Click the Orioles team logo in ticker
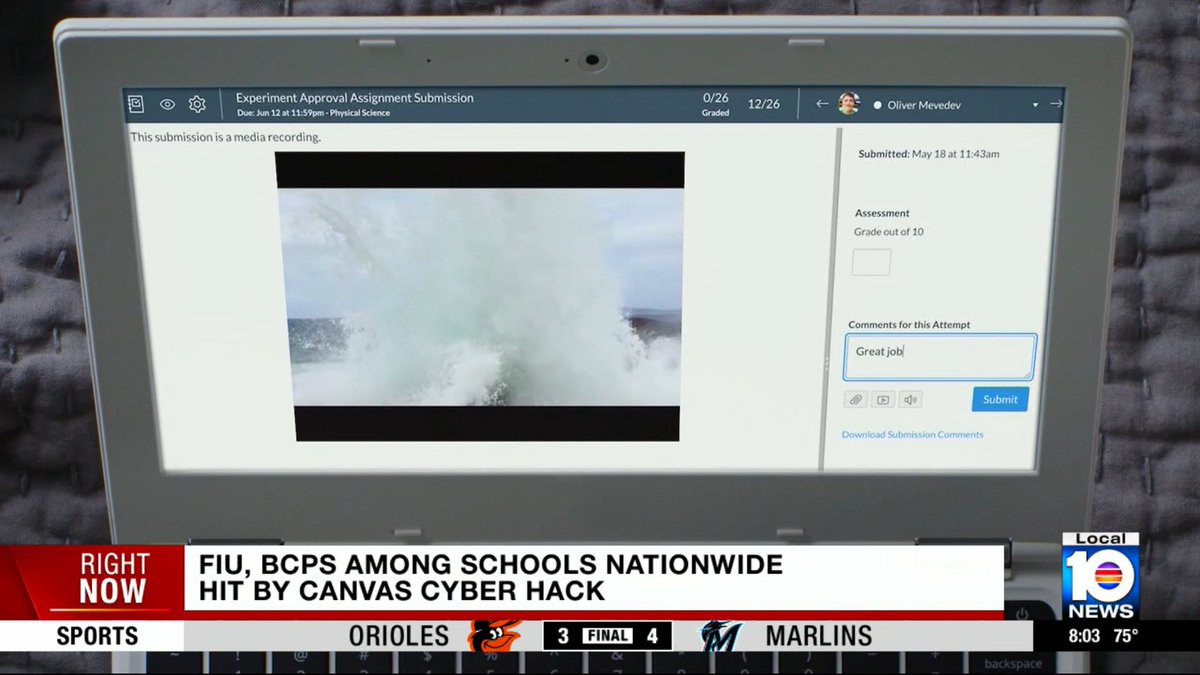The image size is (1200, 675). (x=496, y=635)
